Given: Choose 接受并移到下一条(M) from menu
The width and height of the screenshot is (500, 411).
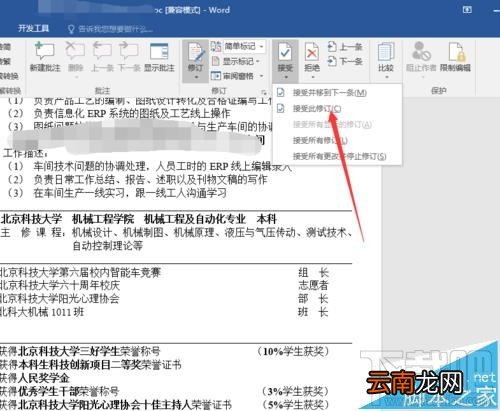Looking at the screenshot, I should [x=337, y=92].
